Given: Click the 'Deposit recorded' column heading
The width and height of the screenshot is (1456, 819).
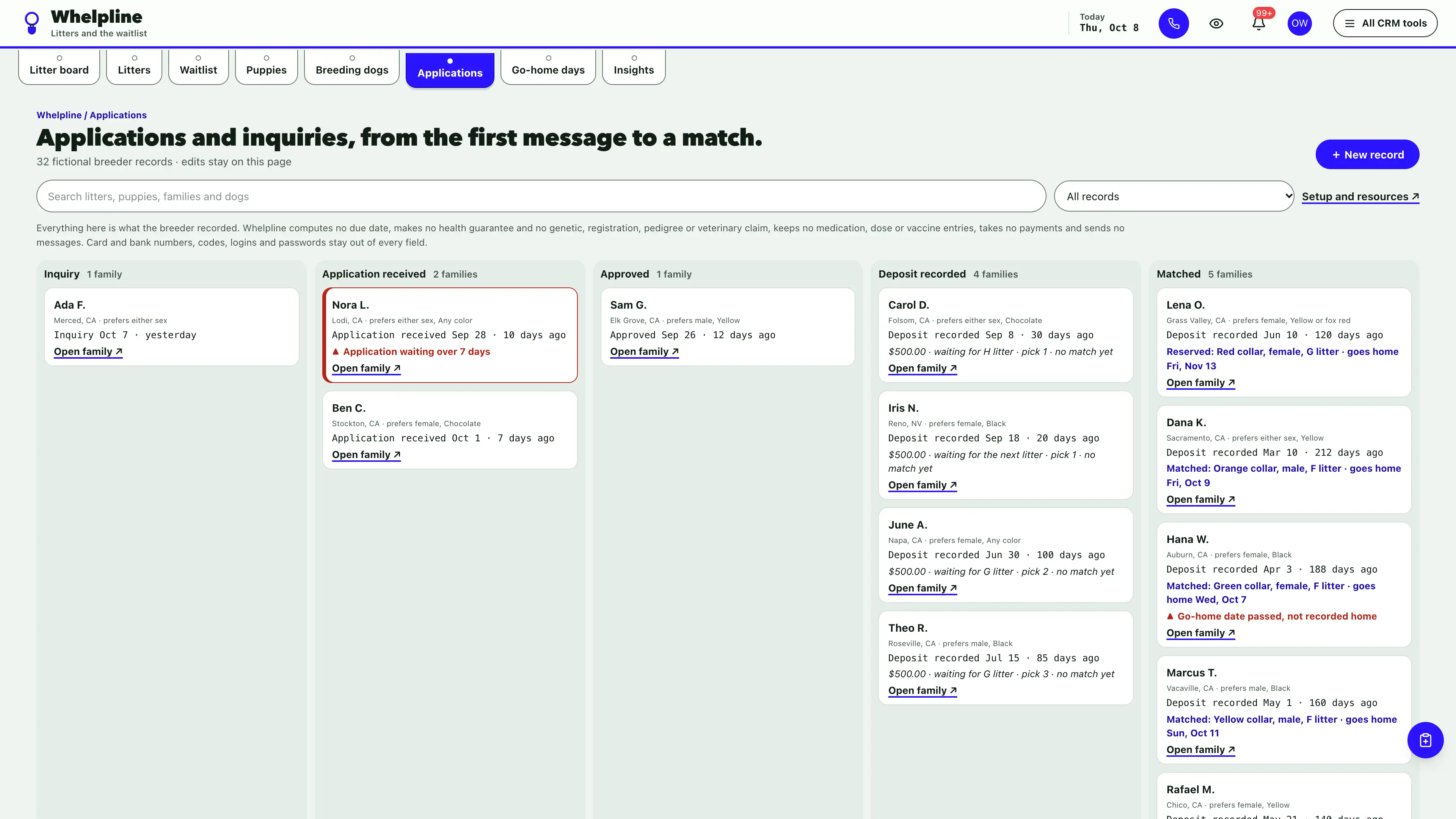Looking at the screenshot, I should [x=922, y=274].
